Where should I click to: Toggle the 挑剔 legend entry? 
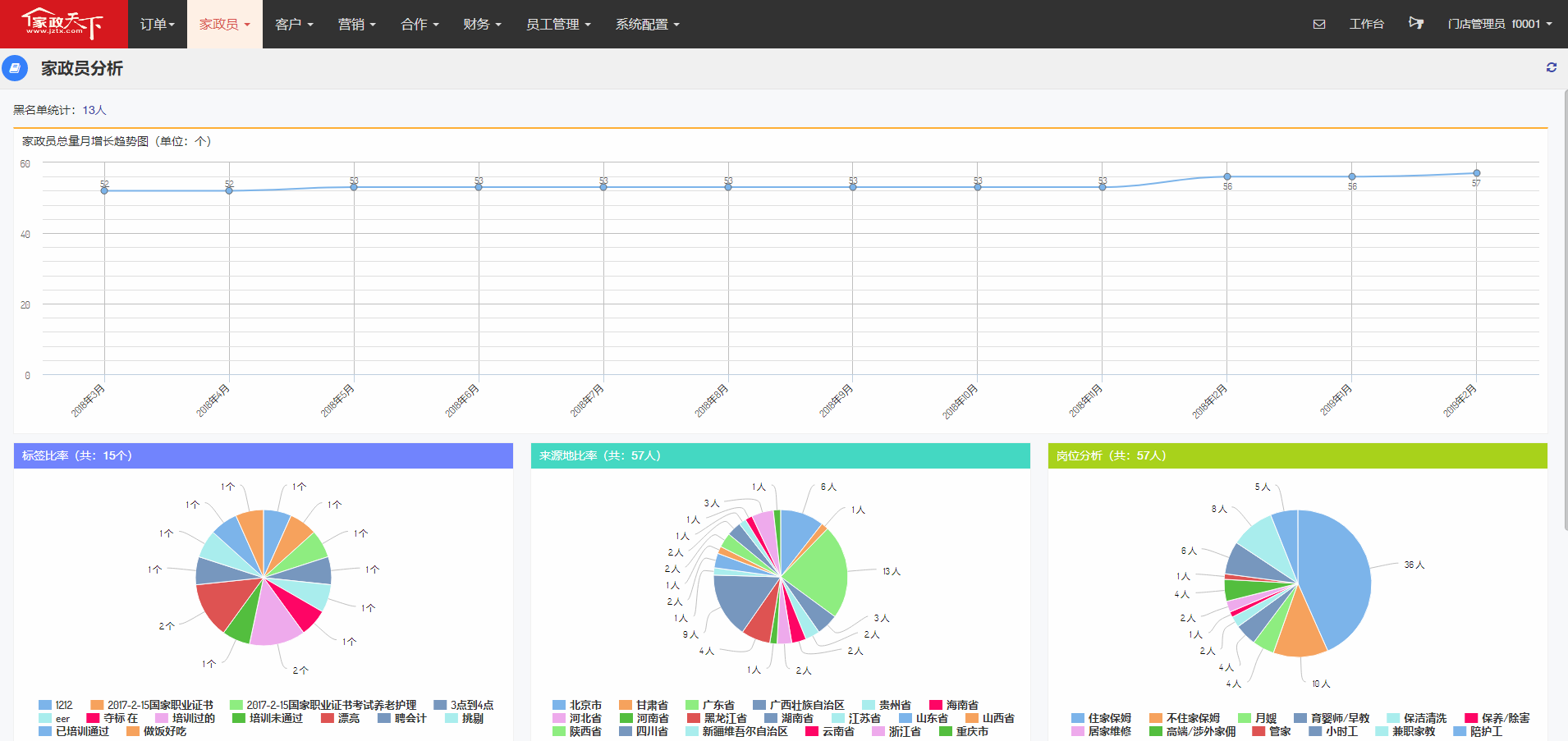[x=465, y=718]
